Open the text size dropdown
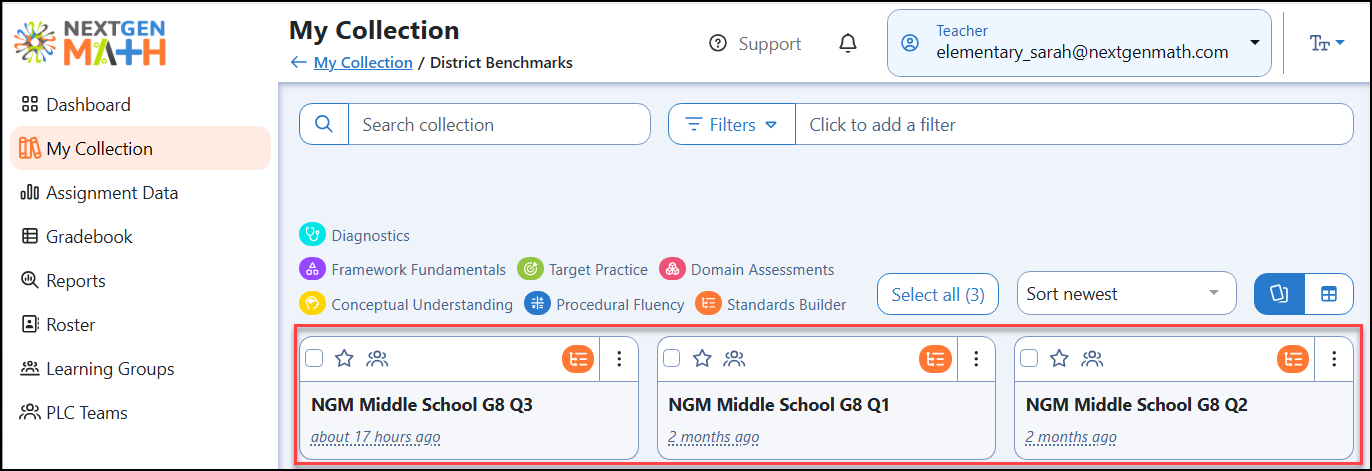 (1326, 43)
